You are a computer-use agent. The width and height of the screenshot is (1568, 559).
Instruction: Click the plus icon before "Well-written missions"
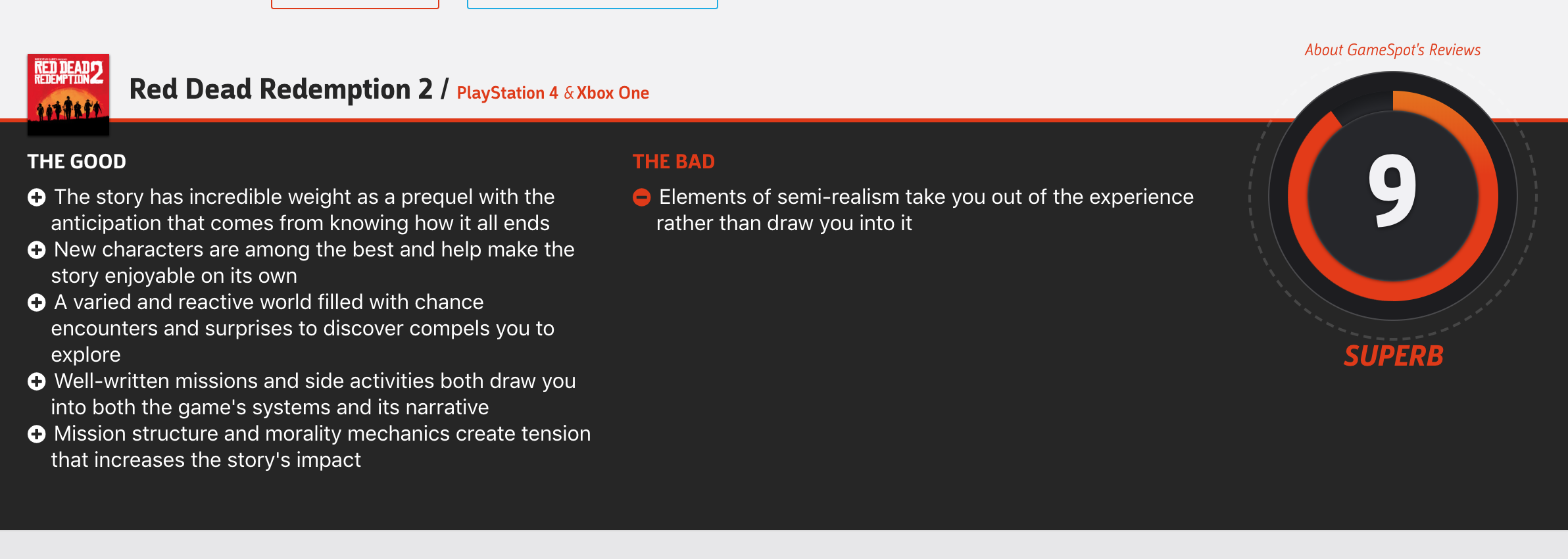[x=37, y=381]
